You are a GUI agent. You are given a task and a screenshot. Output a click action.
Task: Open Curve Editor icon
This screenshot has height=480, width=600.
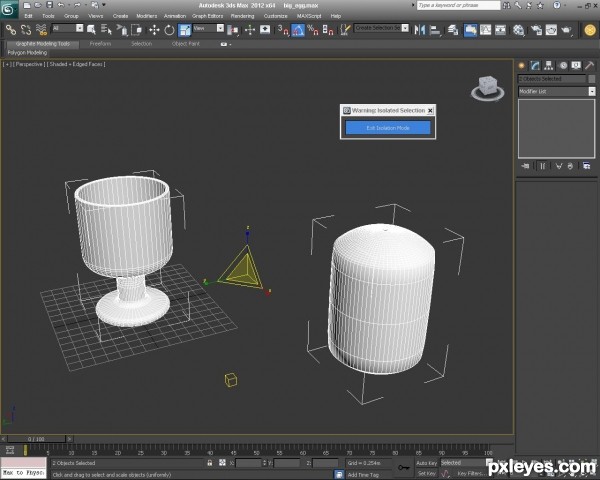pos(486,29)
